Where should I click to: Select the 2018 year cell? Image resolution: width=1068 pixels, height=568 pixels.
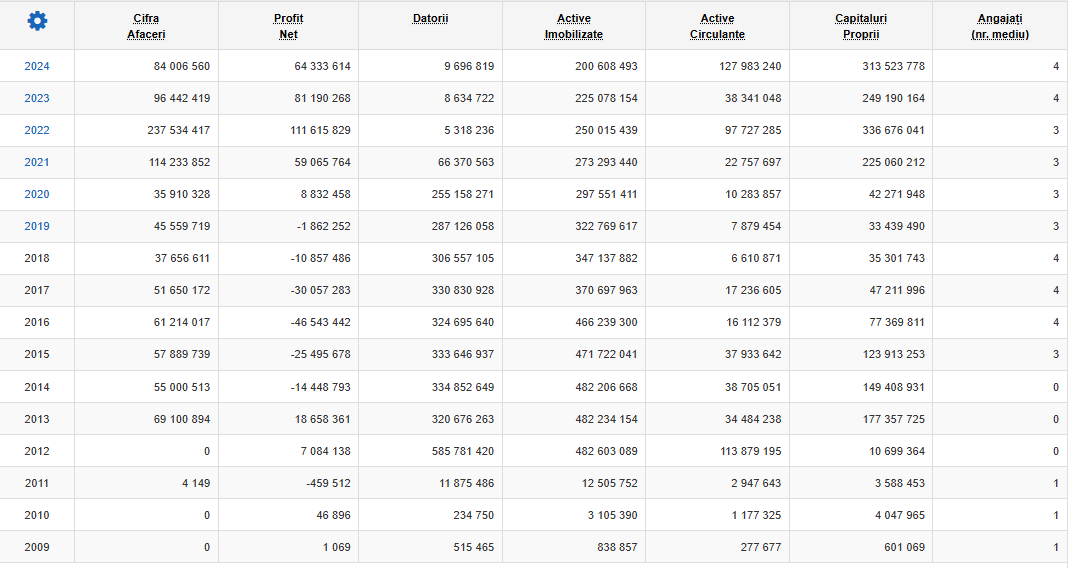click(37, 258)
